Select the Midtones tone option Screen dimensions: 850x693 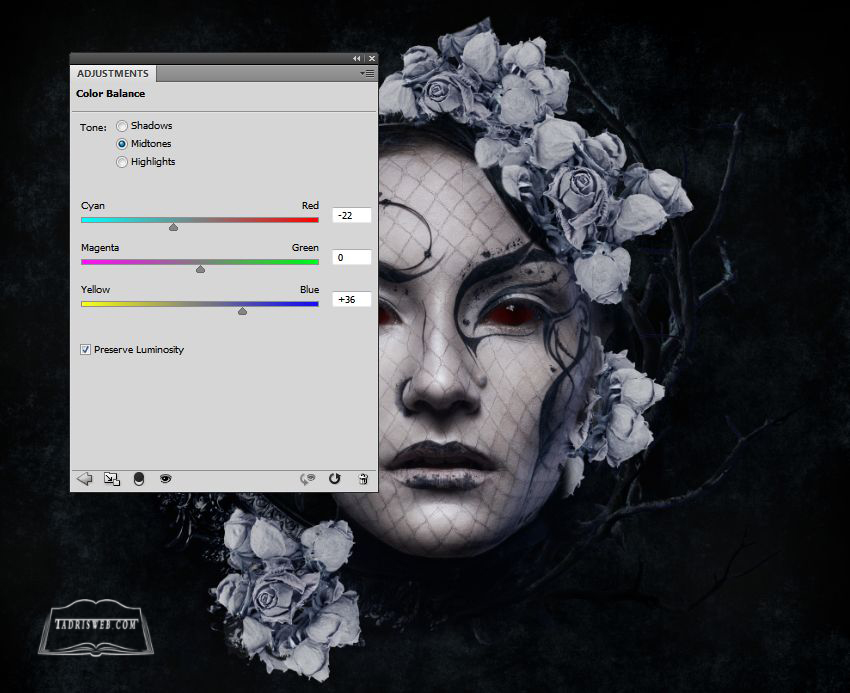click(x=122, y=144)
